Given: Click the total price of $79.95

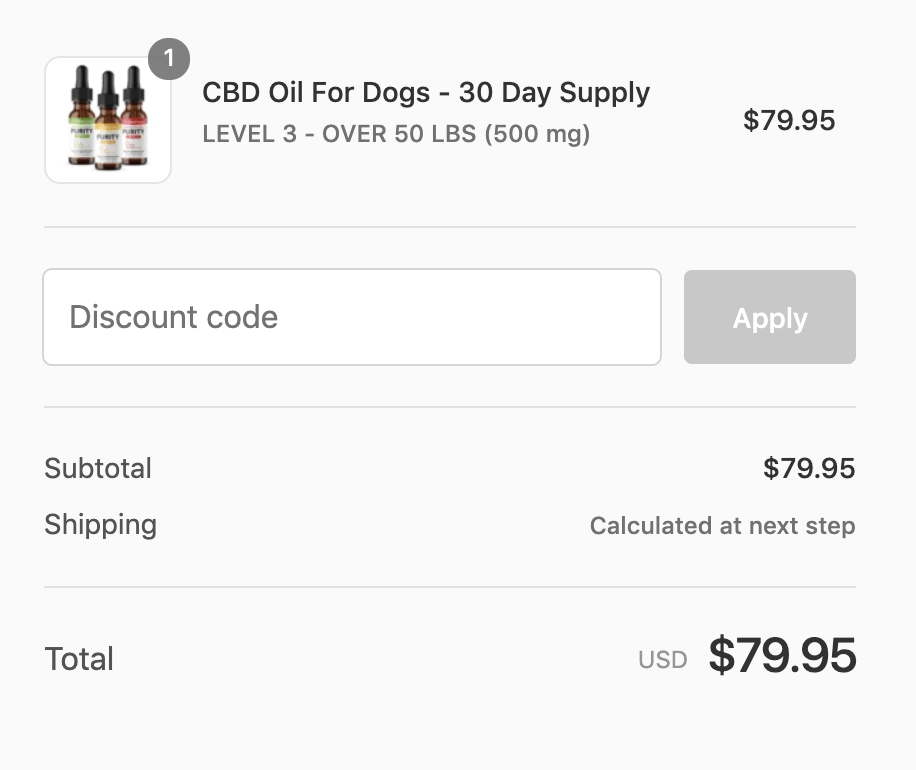Looking at the screenshot, I should [784, 656].
